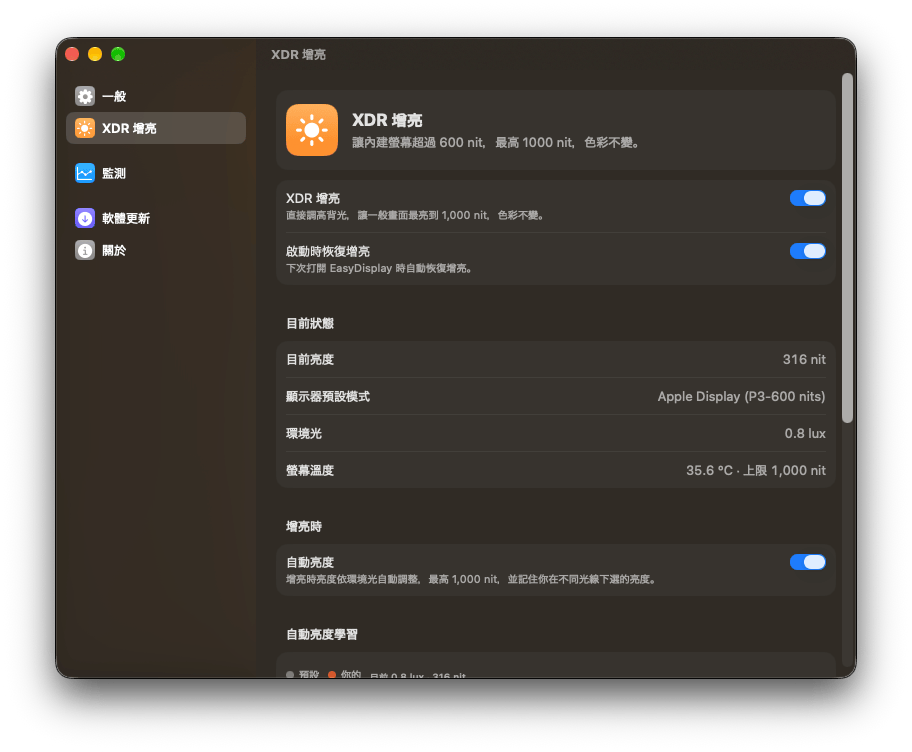This screenshot has width=912, height=752.
Task: Click the XDR 增亮 window title text
Action: 298,54
